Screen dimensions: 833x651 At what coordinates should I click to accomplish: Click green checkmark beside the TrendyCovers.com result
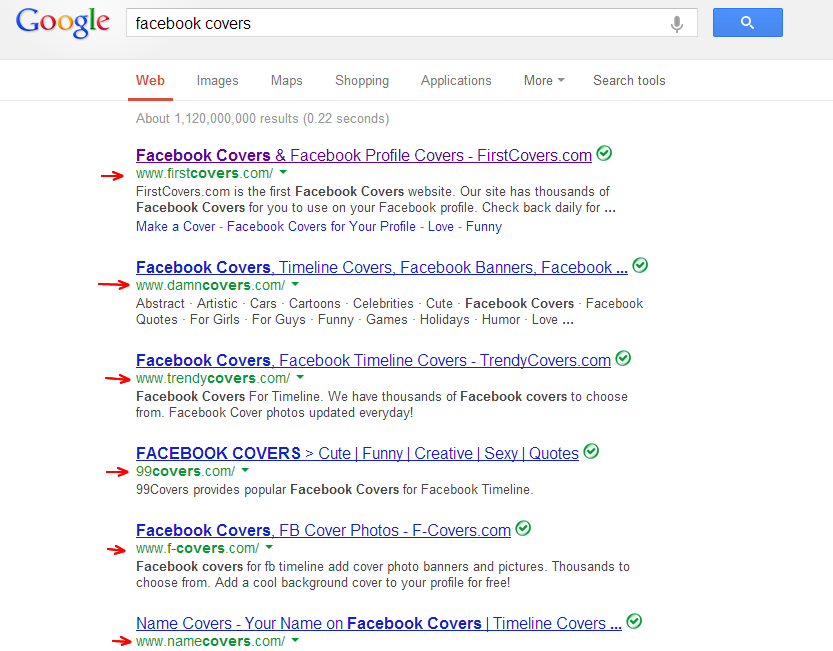point(623,359)
